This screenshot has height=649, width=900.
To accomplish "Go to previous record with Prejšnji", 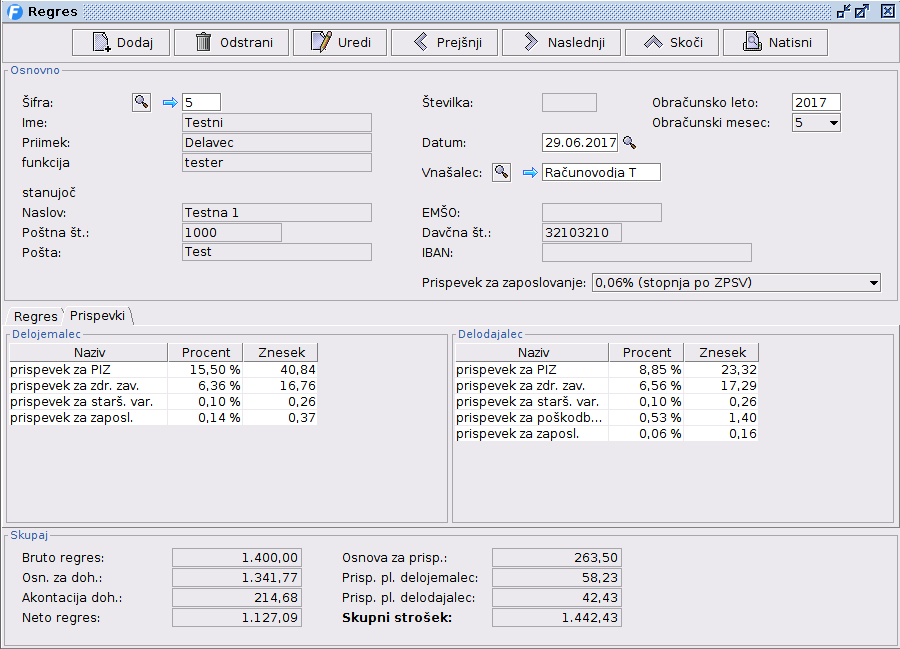I will click(444, 43).
